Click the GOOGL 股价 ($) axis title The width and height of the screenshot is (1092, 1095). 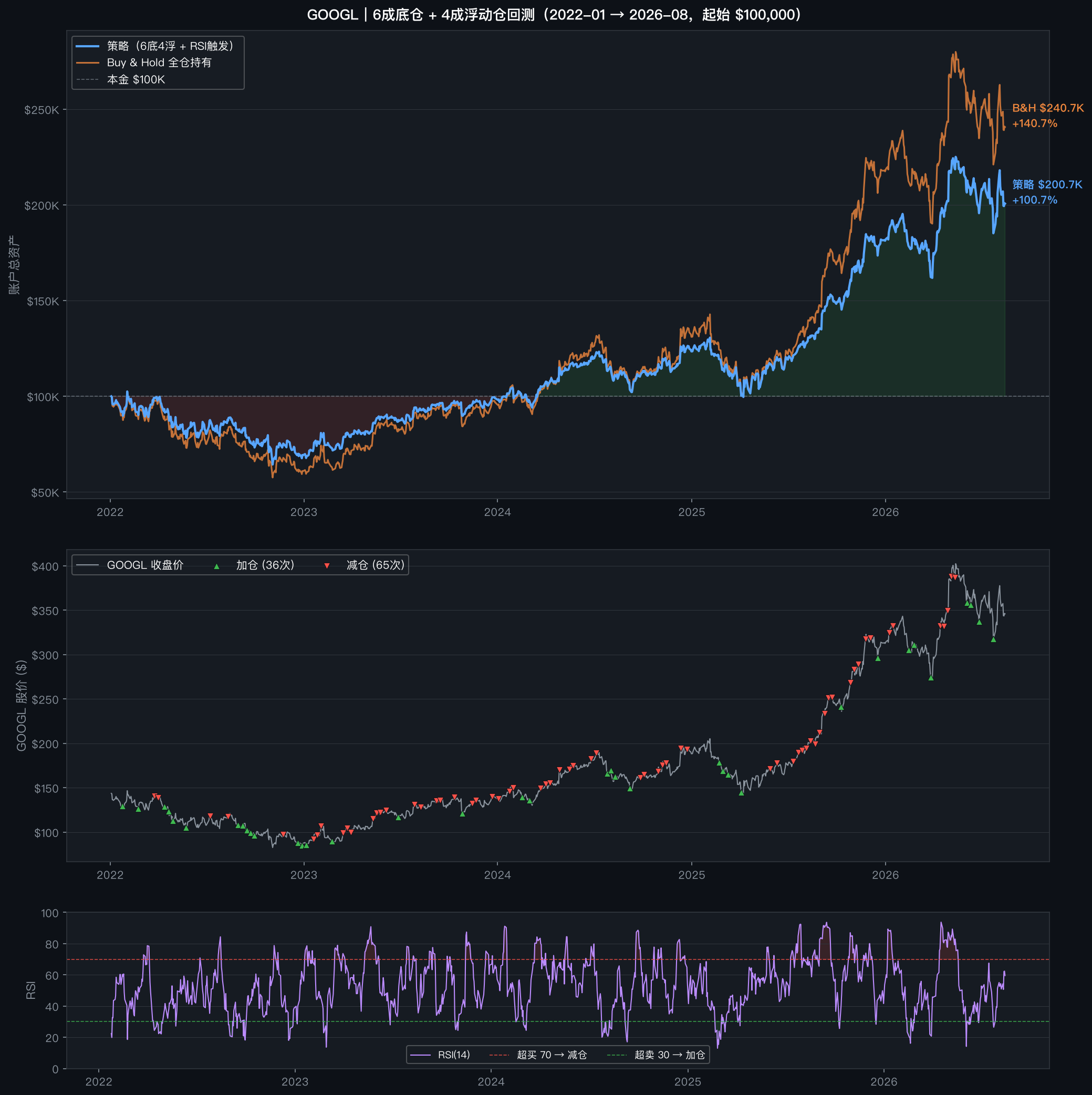coord(22,706)
